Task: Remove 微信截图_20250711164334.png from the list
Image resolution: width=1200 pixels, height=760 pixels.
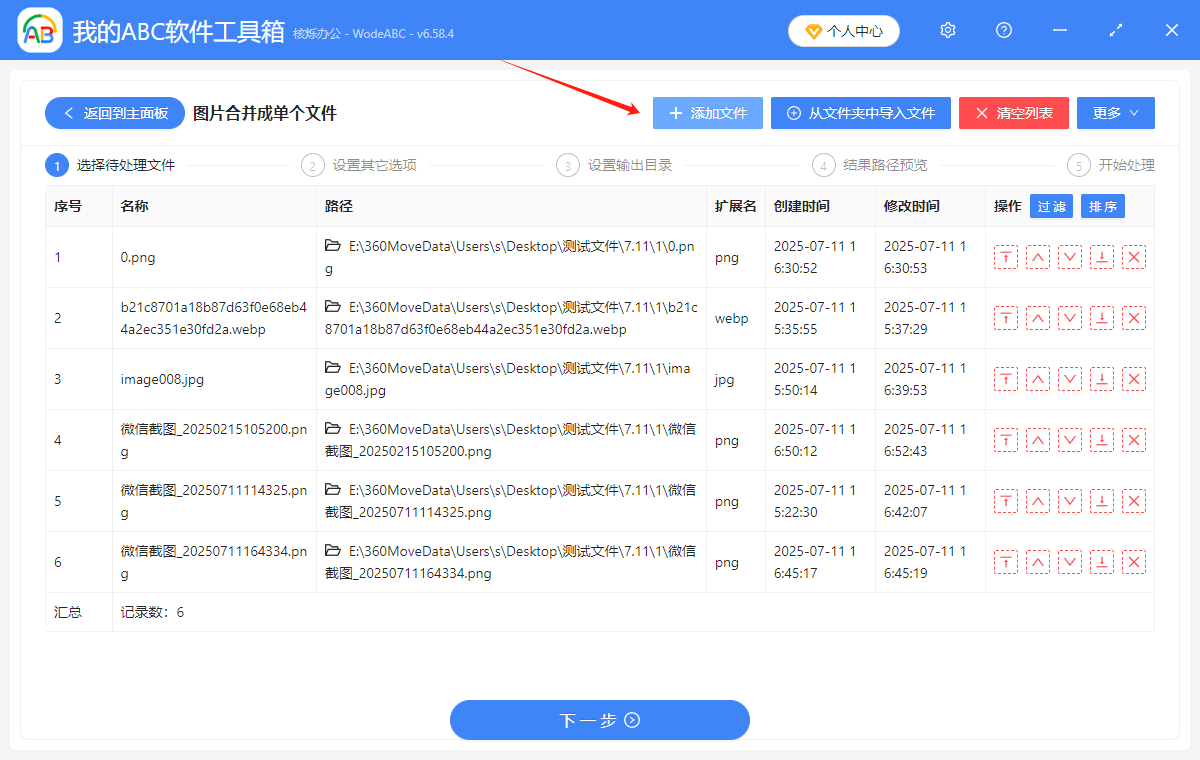Action: click(x=1133, y=562)
